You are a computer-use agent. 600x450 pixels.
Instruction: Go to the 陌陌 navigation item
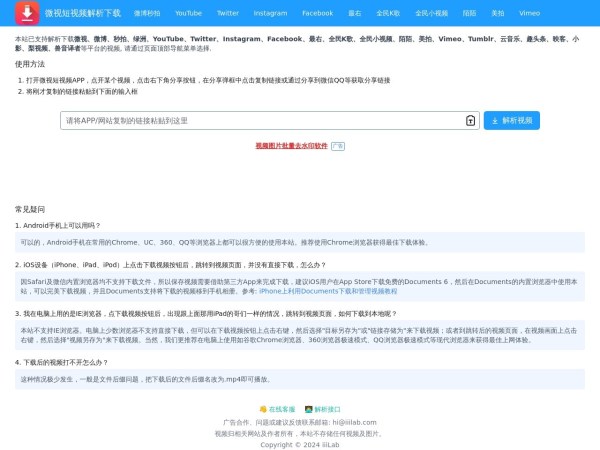470,14
